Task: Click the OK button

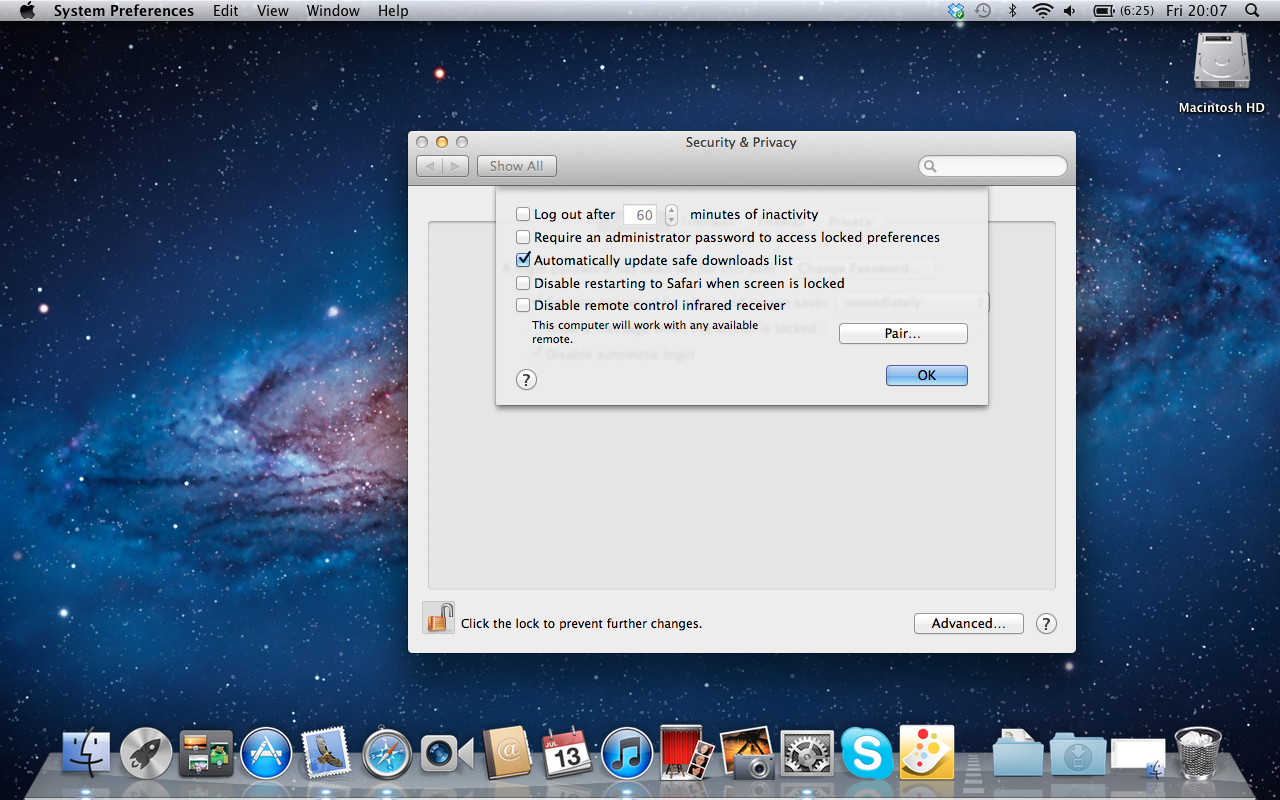Action: coord(926,375)
